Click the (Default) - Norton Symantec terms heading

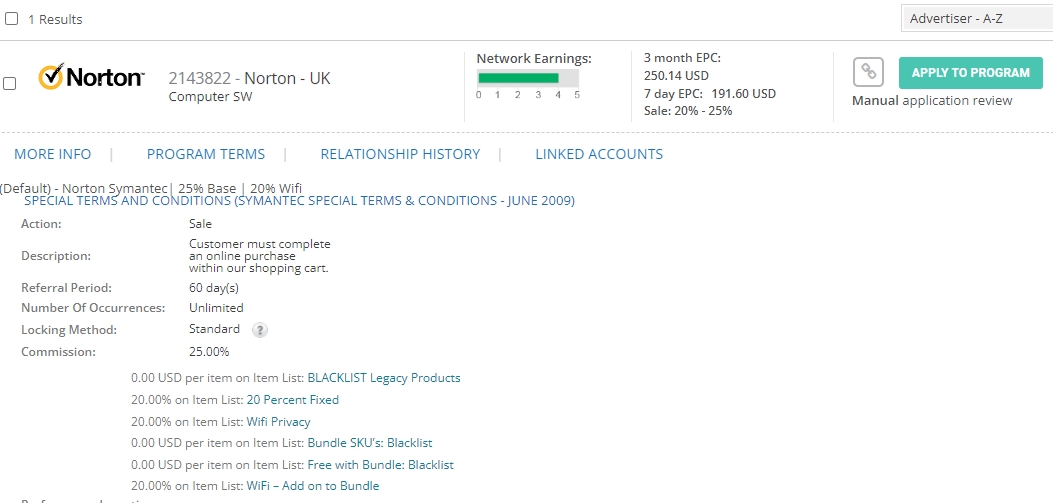click(151, 188)
